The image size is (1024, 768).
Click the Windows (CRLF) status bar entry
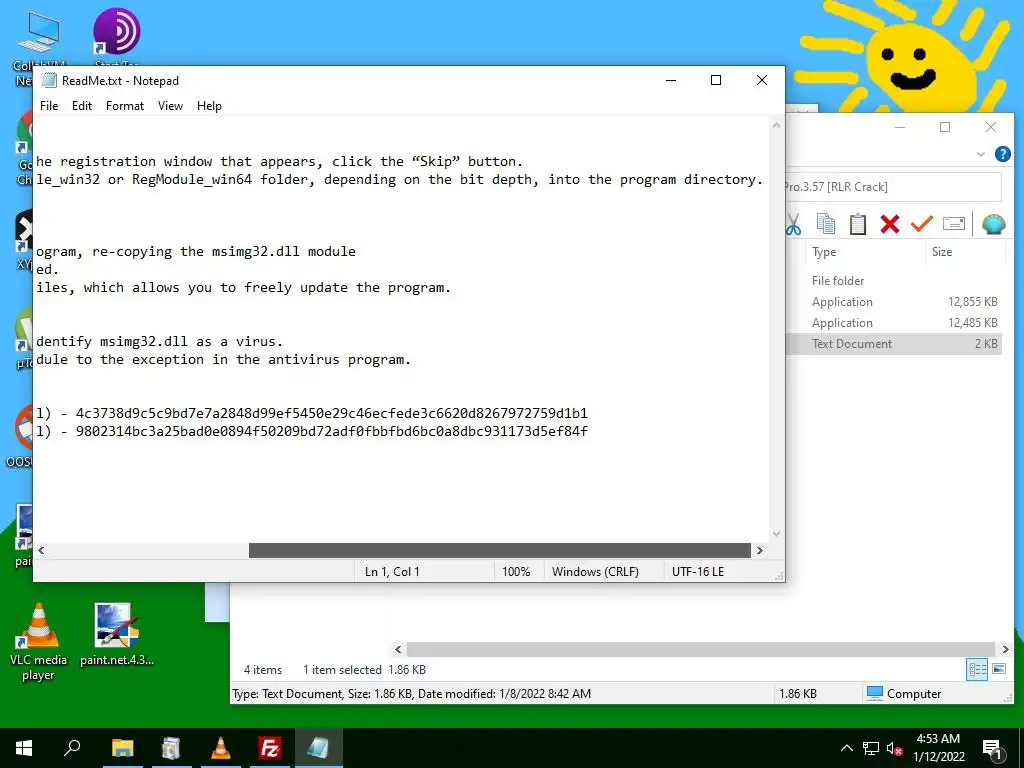[595, 571]
